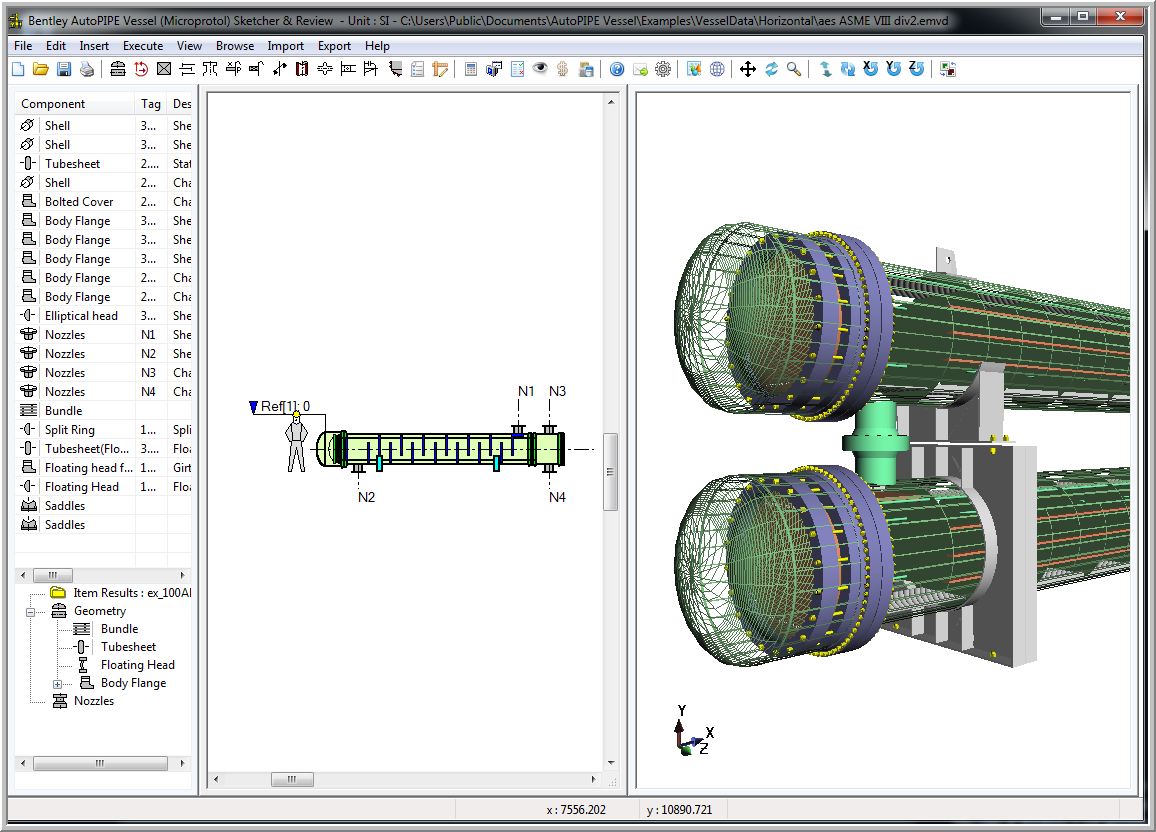
Task: Click the rotate about Z axis icon
Action: pos(916,69)
